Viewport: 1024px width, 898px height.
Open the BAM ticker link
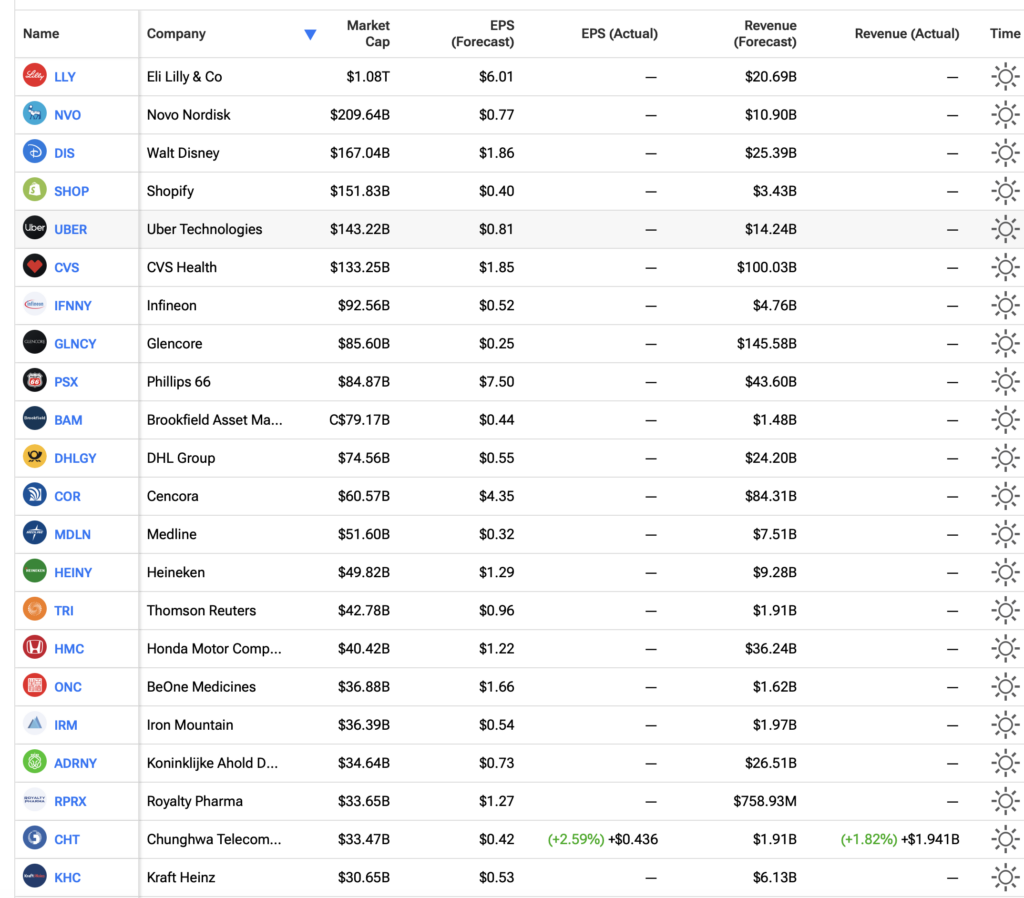(68, 420)
